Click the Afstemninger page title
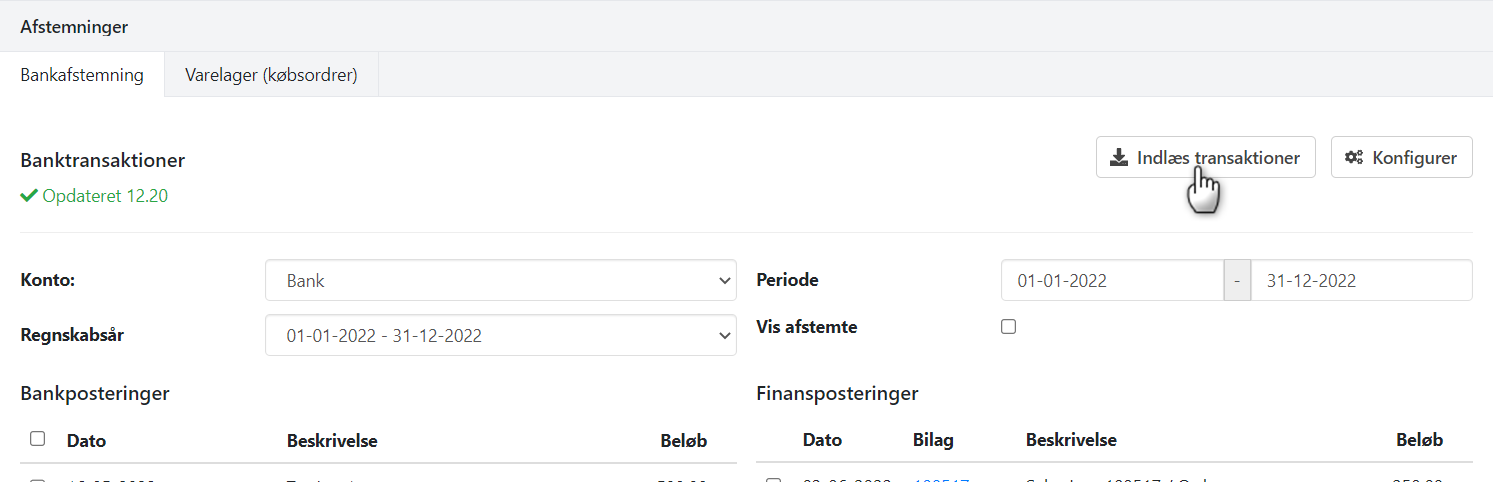This screenshot has height=482, width=1493. click(x=74, y=27)
